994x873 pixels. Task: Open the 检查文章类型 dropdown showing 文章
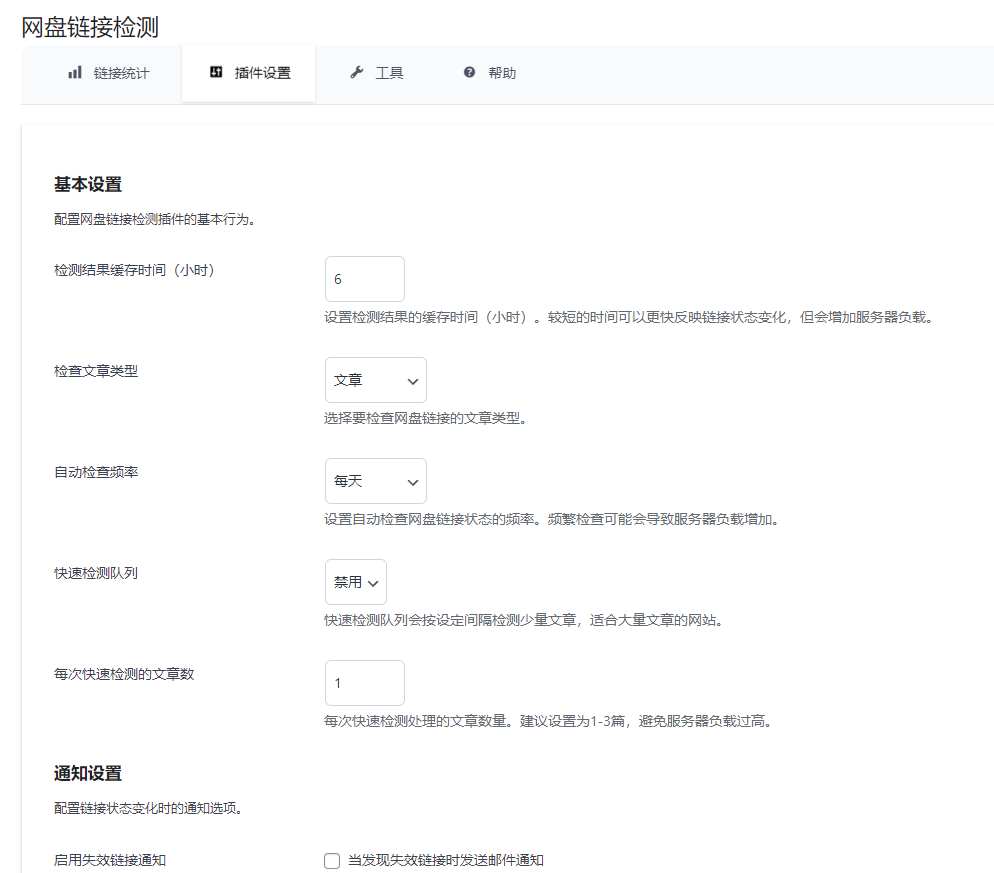tap(375, 380)
